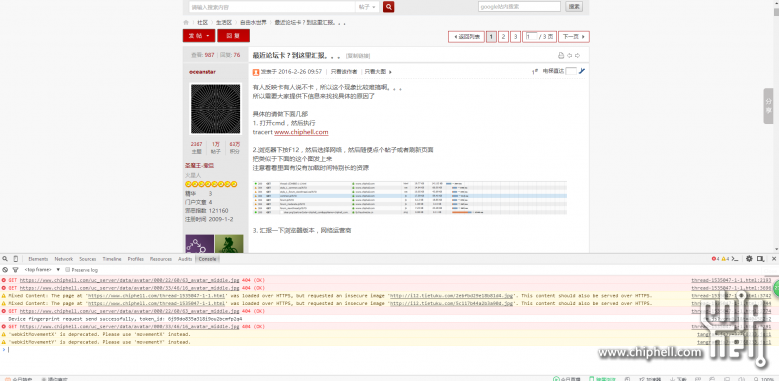
Task: Click red search magnifier button on forum
Action: coord(389,6)
